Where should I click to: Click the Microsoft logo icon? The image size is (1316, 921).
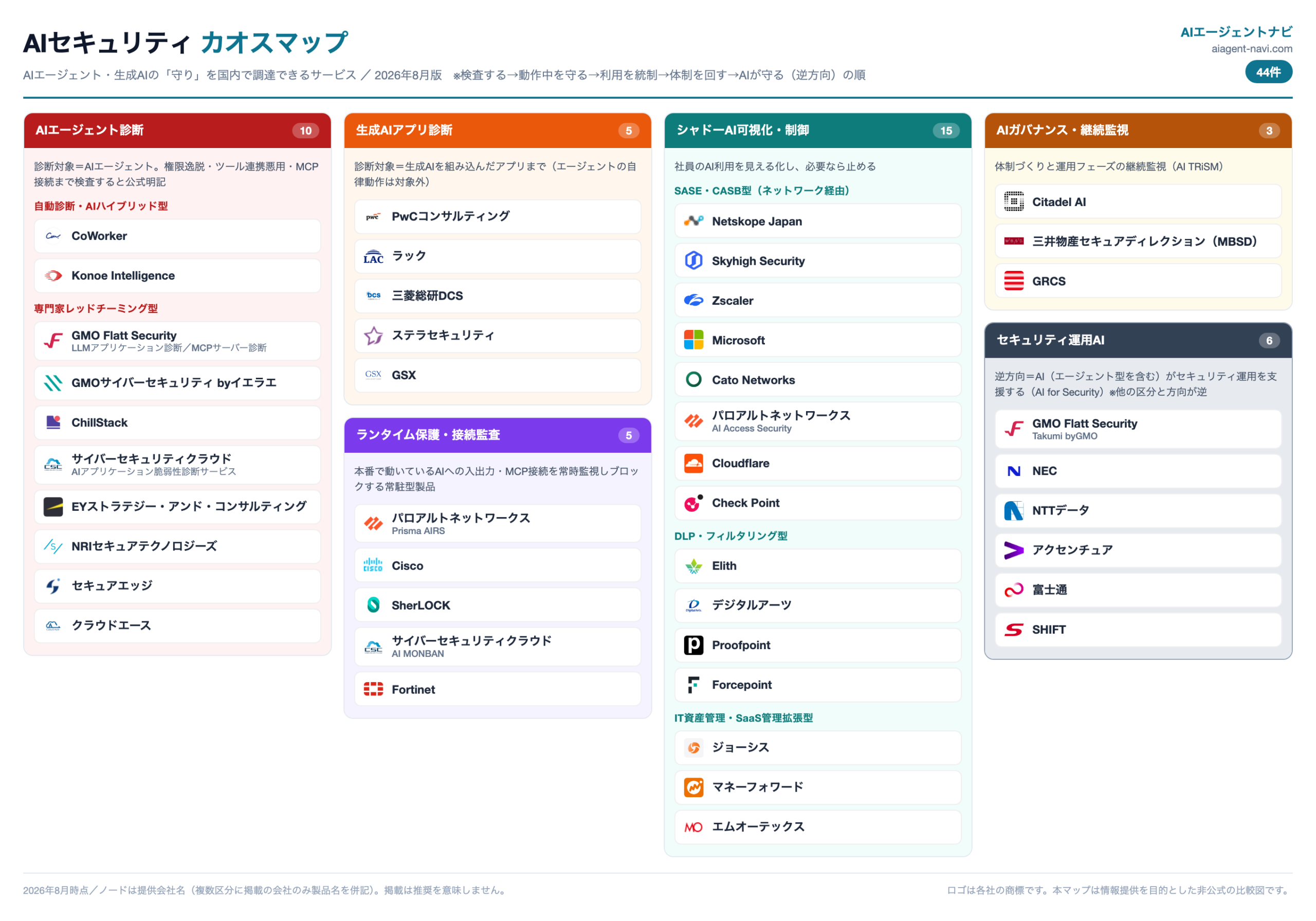(694, 340)
